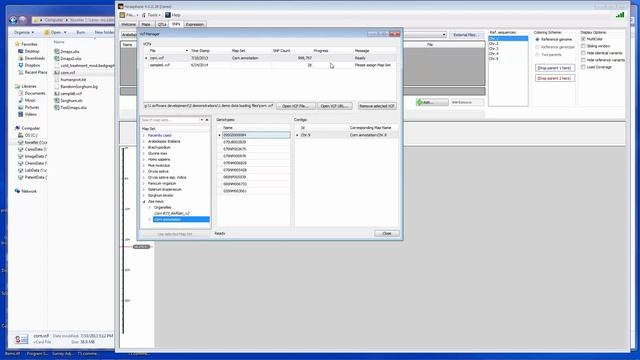The image size is (640, 360).
Task: Select Reference genotype coloring scheme
Action: pos(537,47)
